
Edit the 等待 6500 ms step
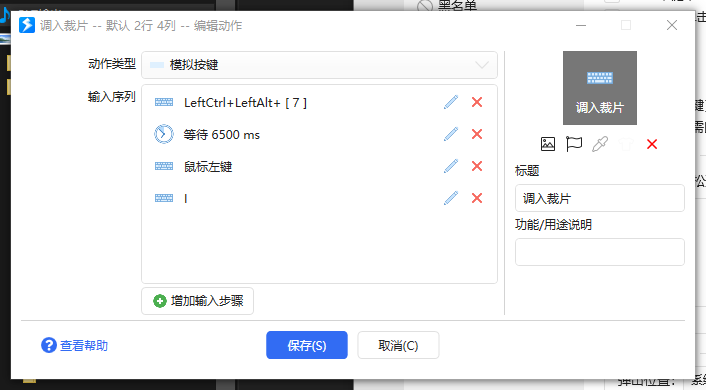tap(451, 134)
